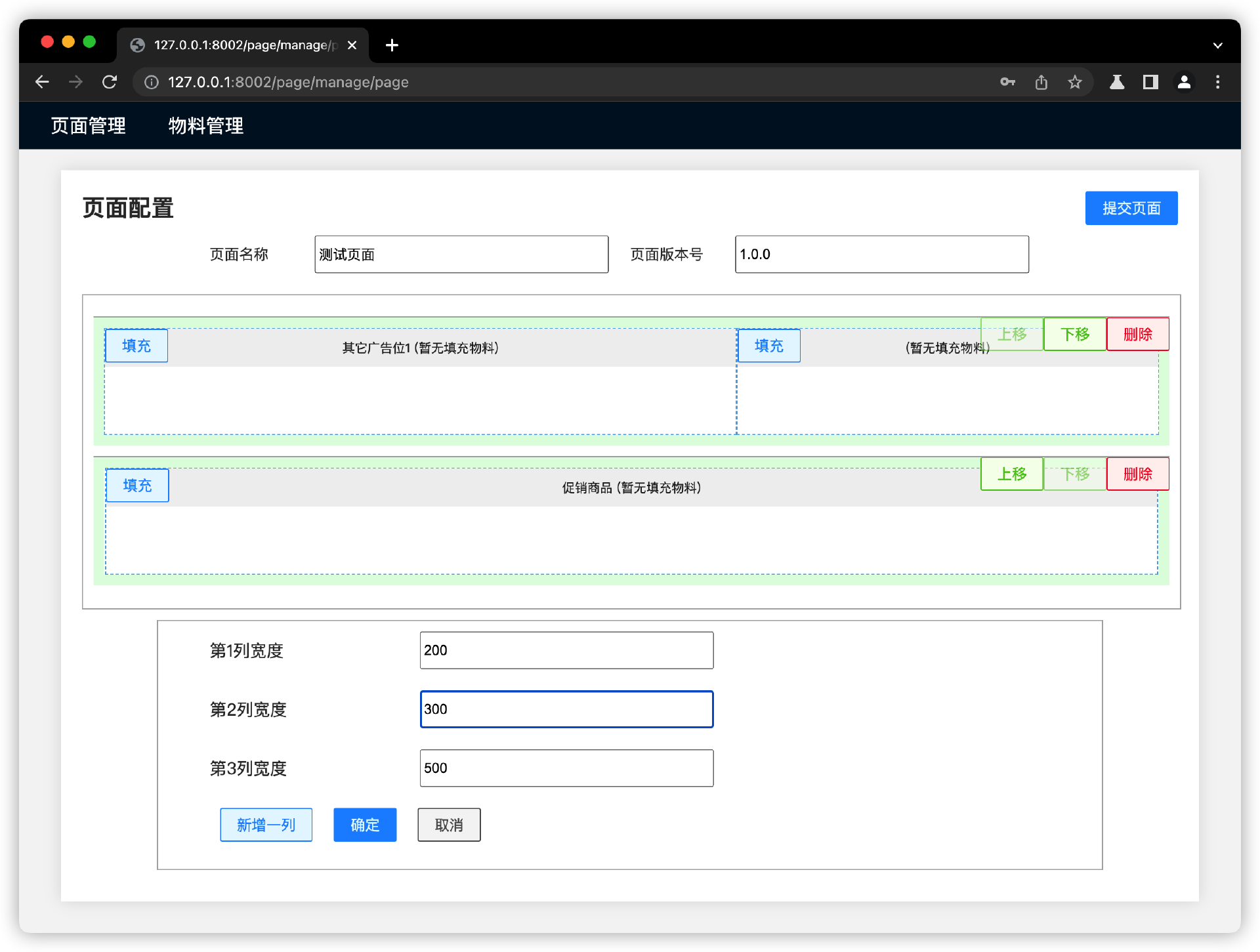Viewport: 1260px width, 952px height.
Task: Expand the tab search chevron
Action: (x=1218, y=45)
